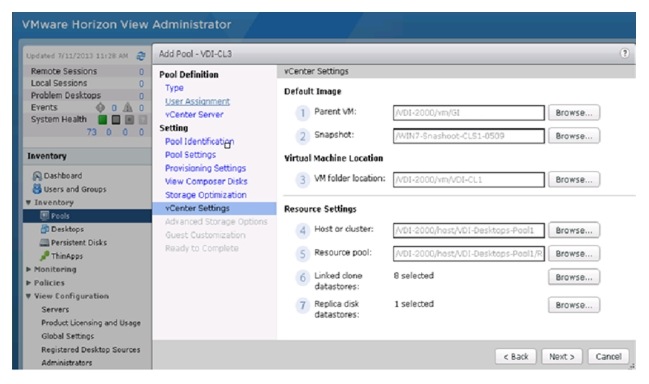Click the diamond error icon in Events row
This screenshot has width=649, height=384.
(101, 108)
